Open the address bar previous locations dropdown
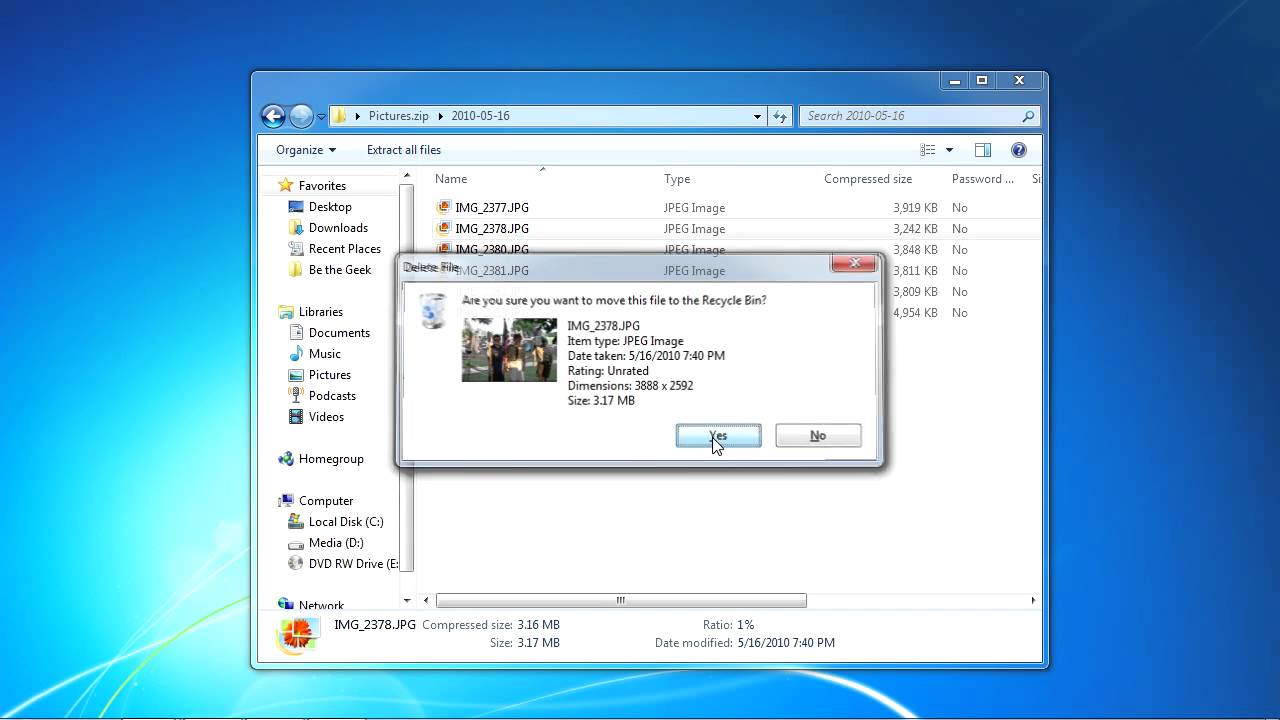The width and height of the screenshot is (1280, 720). [x=757, y=116]
